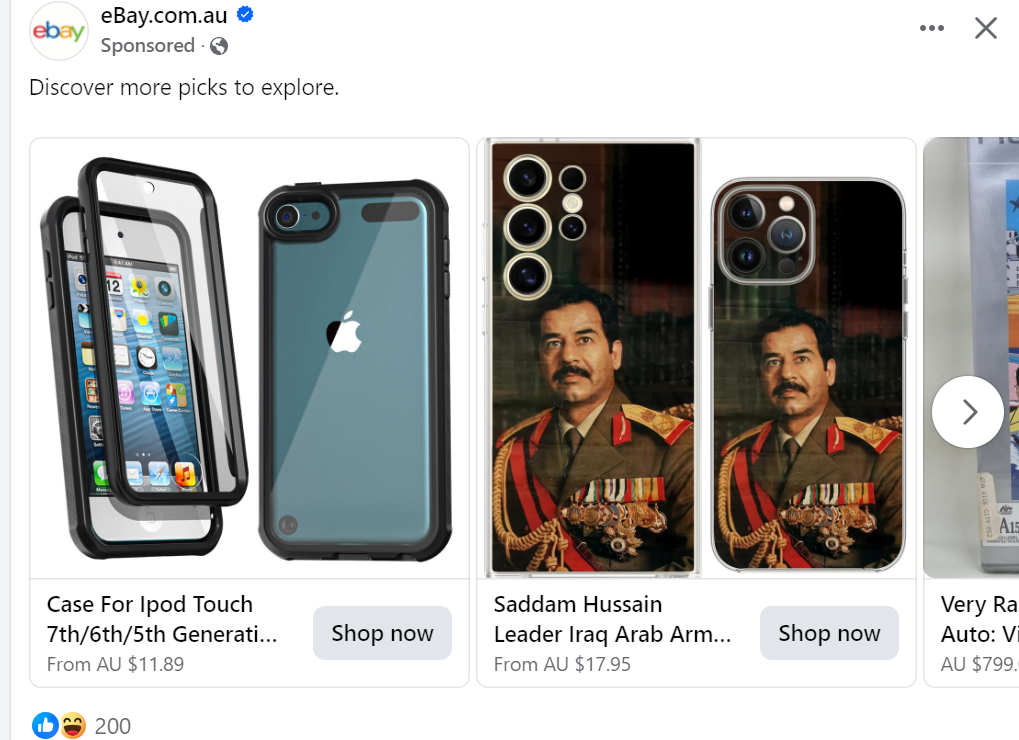This screenshot has width=1019, height=740.
Task: Click the Sponsored label
Action: tap(148, 45)
